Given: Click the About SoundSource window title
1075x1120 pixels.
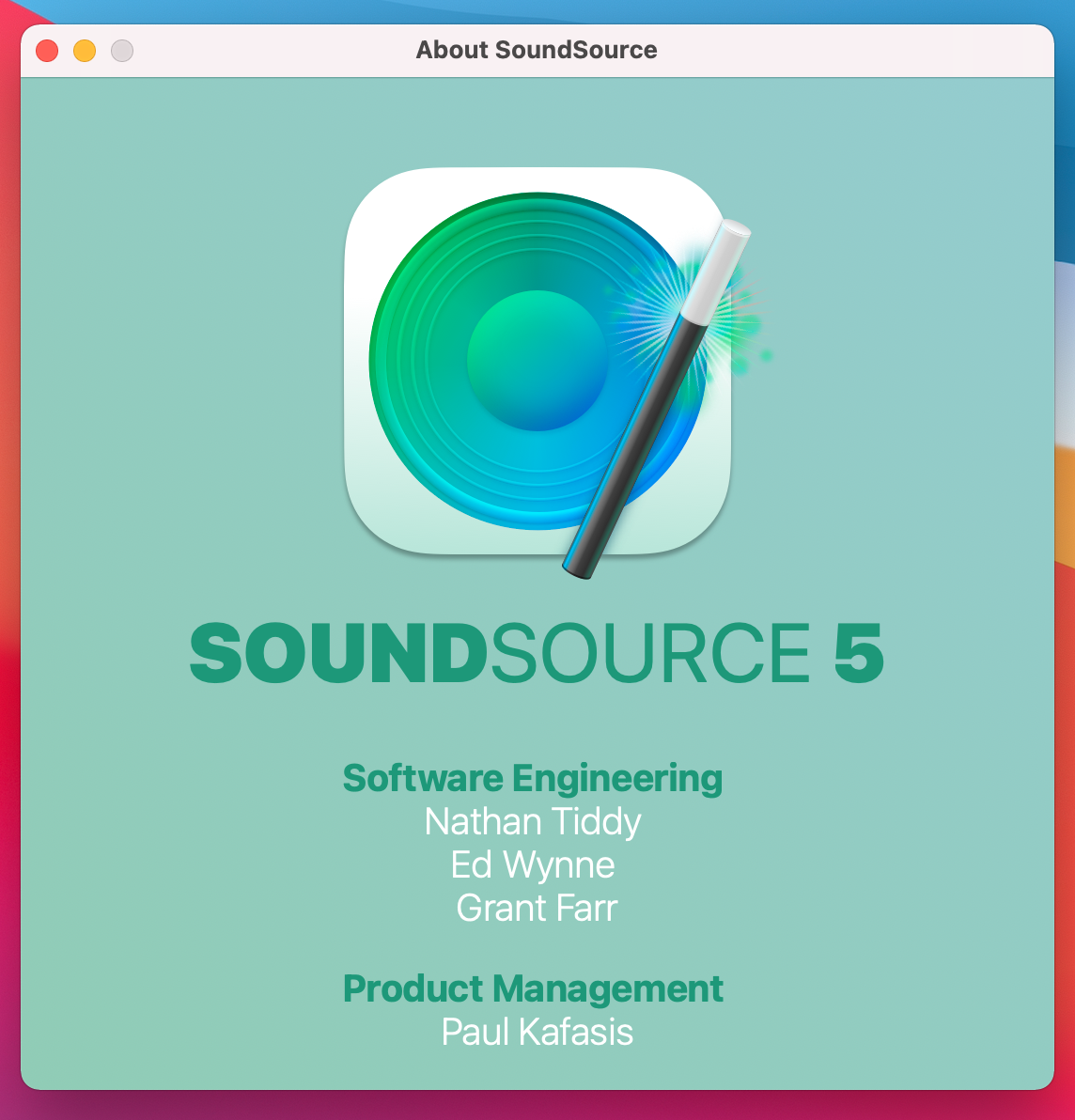Looking at the screenshot, I should (537, 50).
